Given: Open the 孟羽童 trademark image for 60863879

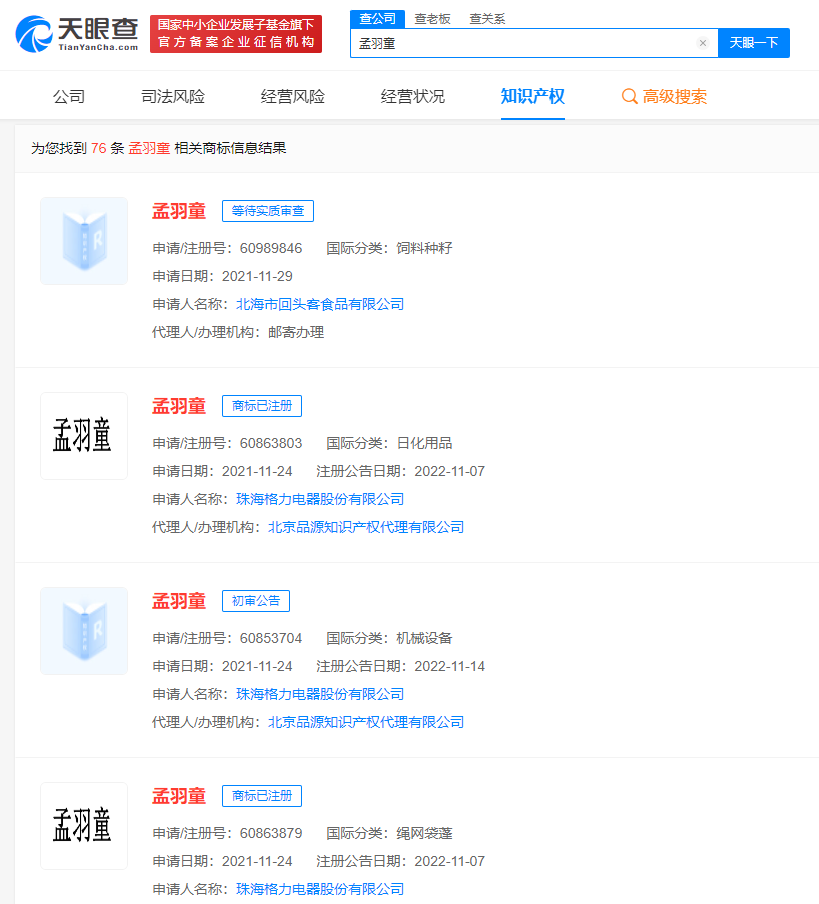Looking at the screenshot, I should click(84, 826).
